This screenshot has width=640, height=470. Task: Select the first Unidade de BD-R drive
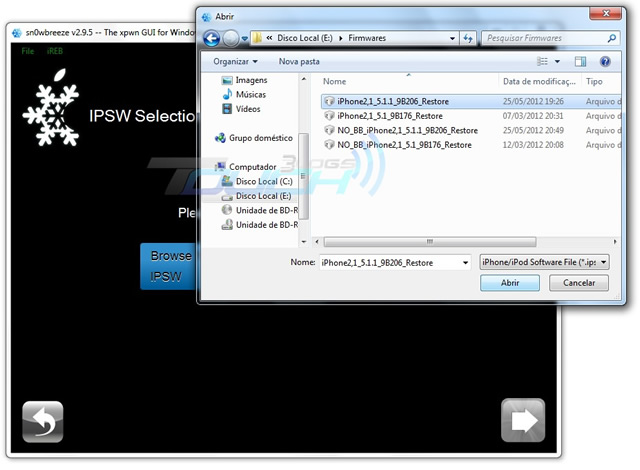260,210
